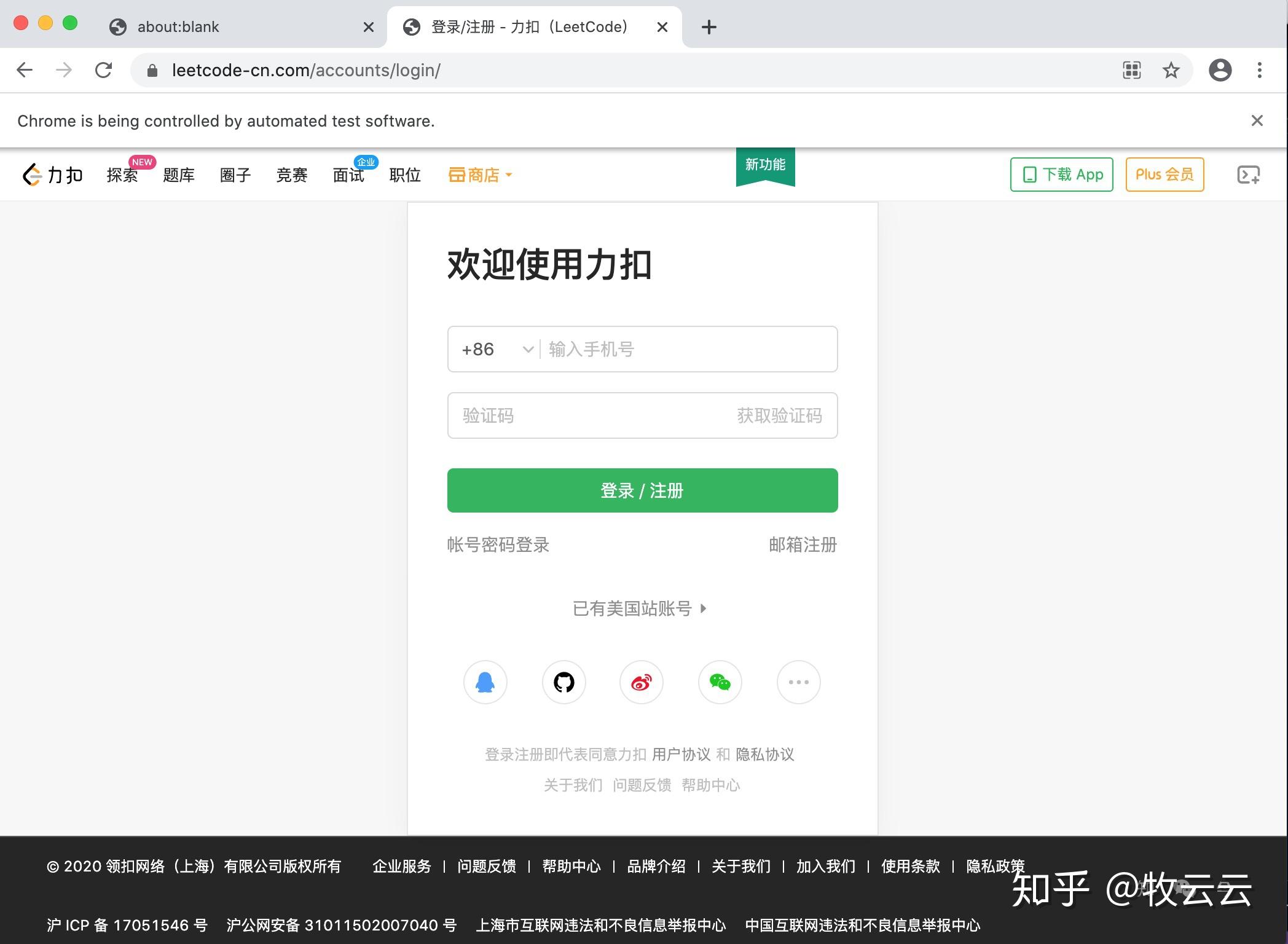
Task: Open the 题库 navigation menu item
Action: pyautogui.click(x=178, y=175)
